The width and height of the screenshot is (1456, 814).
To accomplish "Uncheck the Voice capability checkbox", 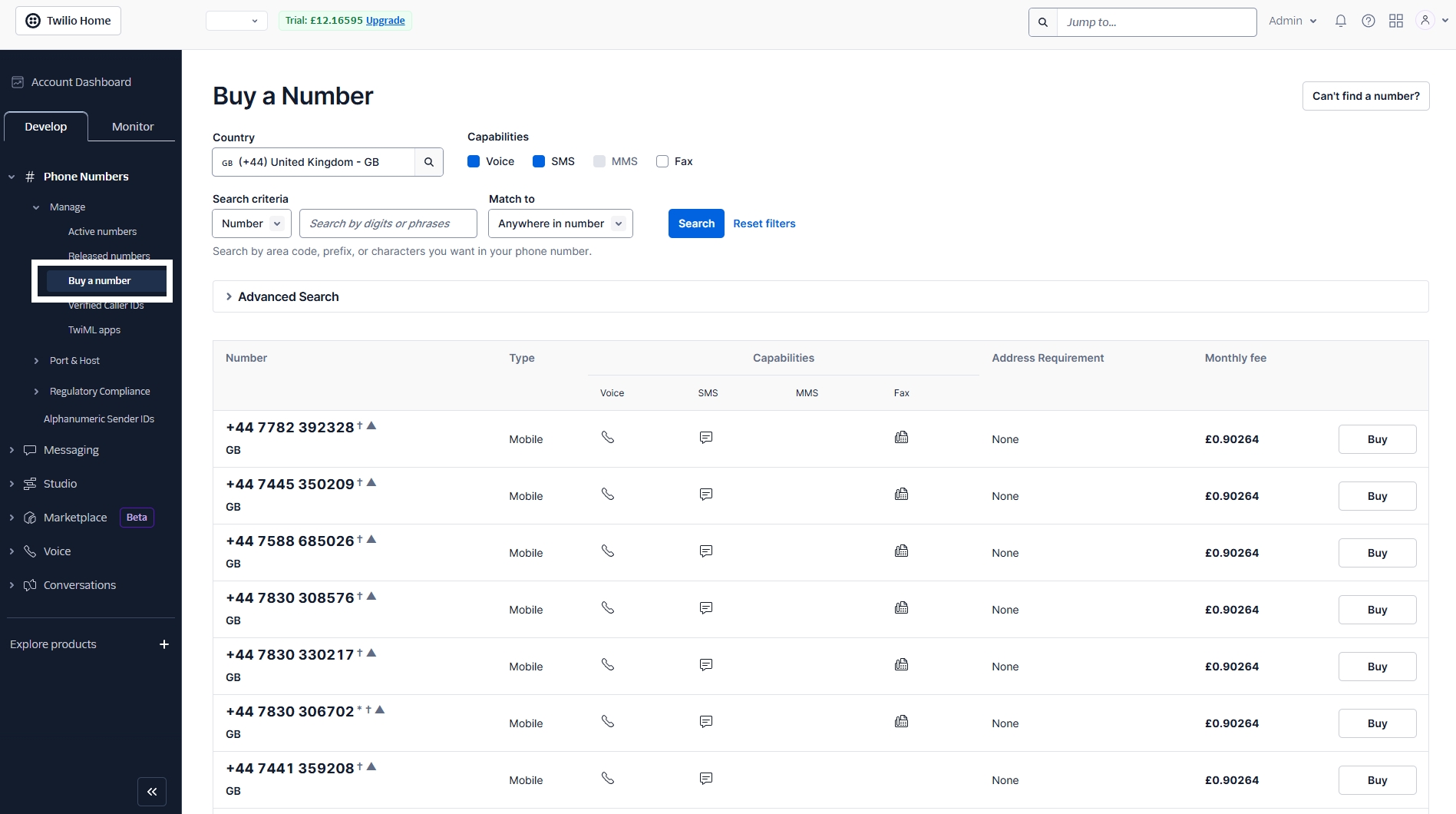I will click(474, 161).
